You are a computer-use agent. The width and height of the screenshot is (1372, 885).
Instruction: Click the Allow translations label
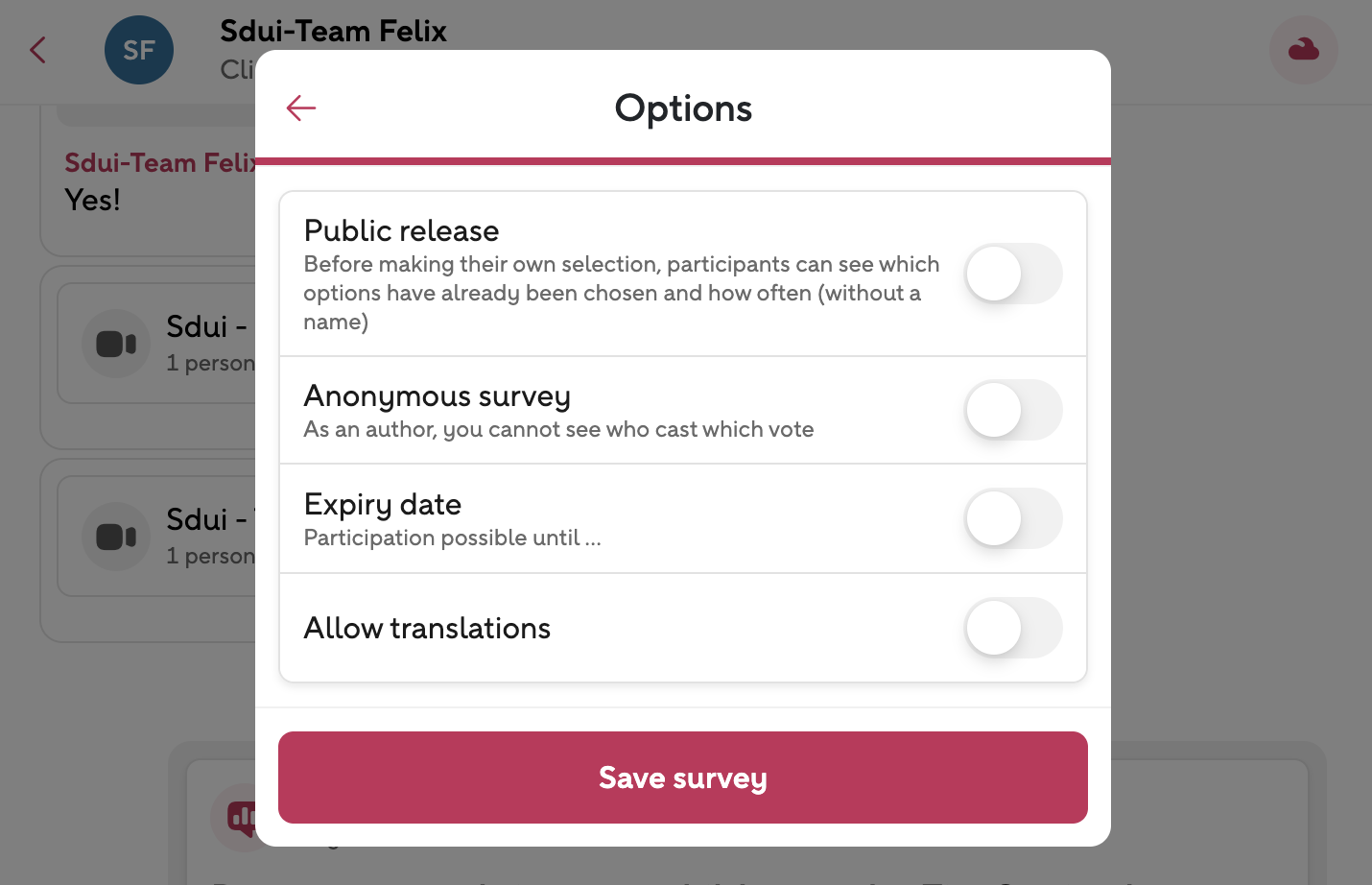[x=427, y=628]
